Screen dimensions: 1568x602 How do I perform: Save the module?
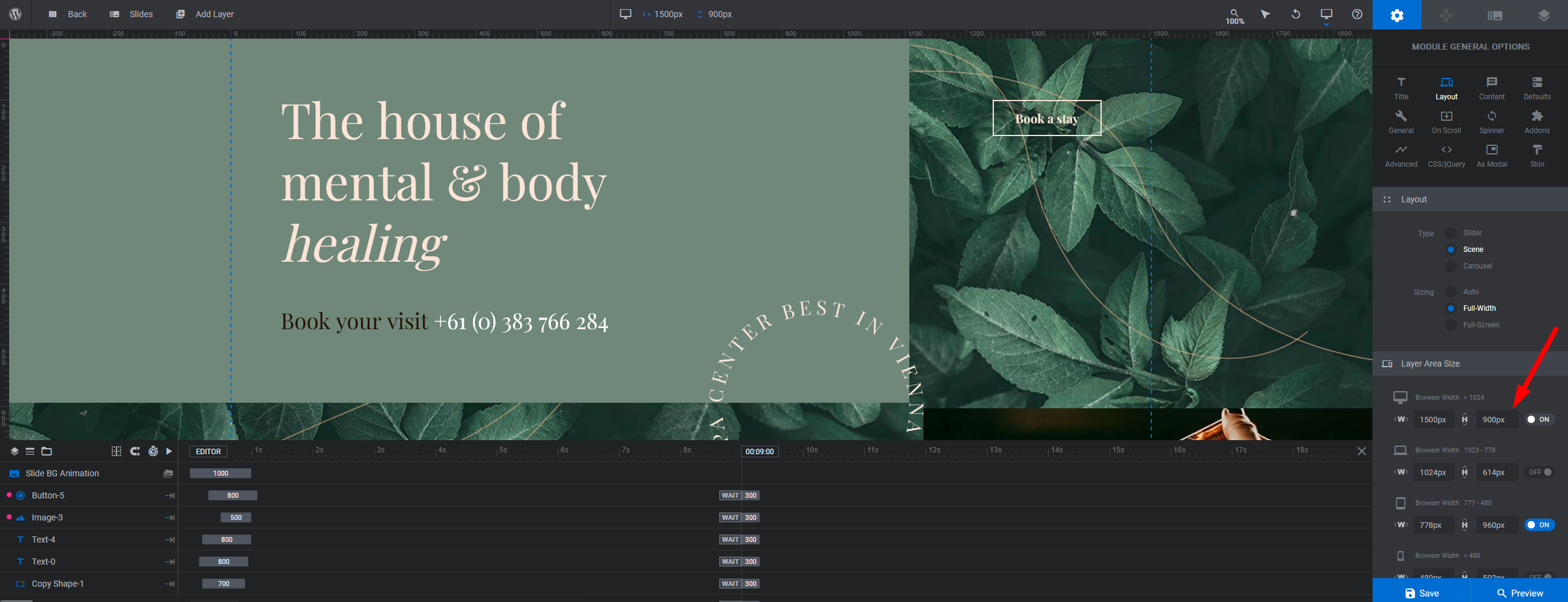tap(1422, 593)
